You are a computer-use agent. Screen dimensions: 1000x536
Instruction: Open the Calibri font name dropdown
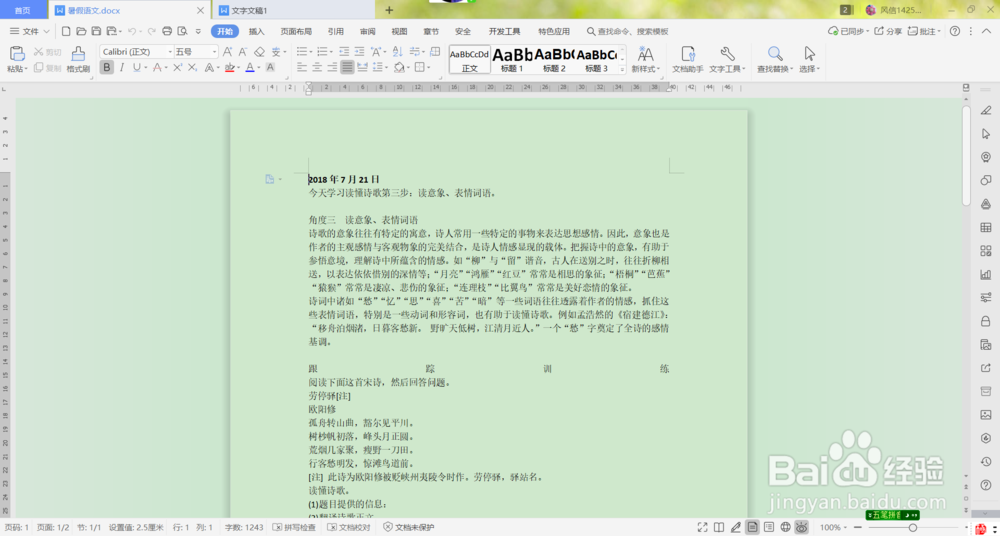[x=170, y=52]
